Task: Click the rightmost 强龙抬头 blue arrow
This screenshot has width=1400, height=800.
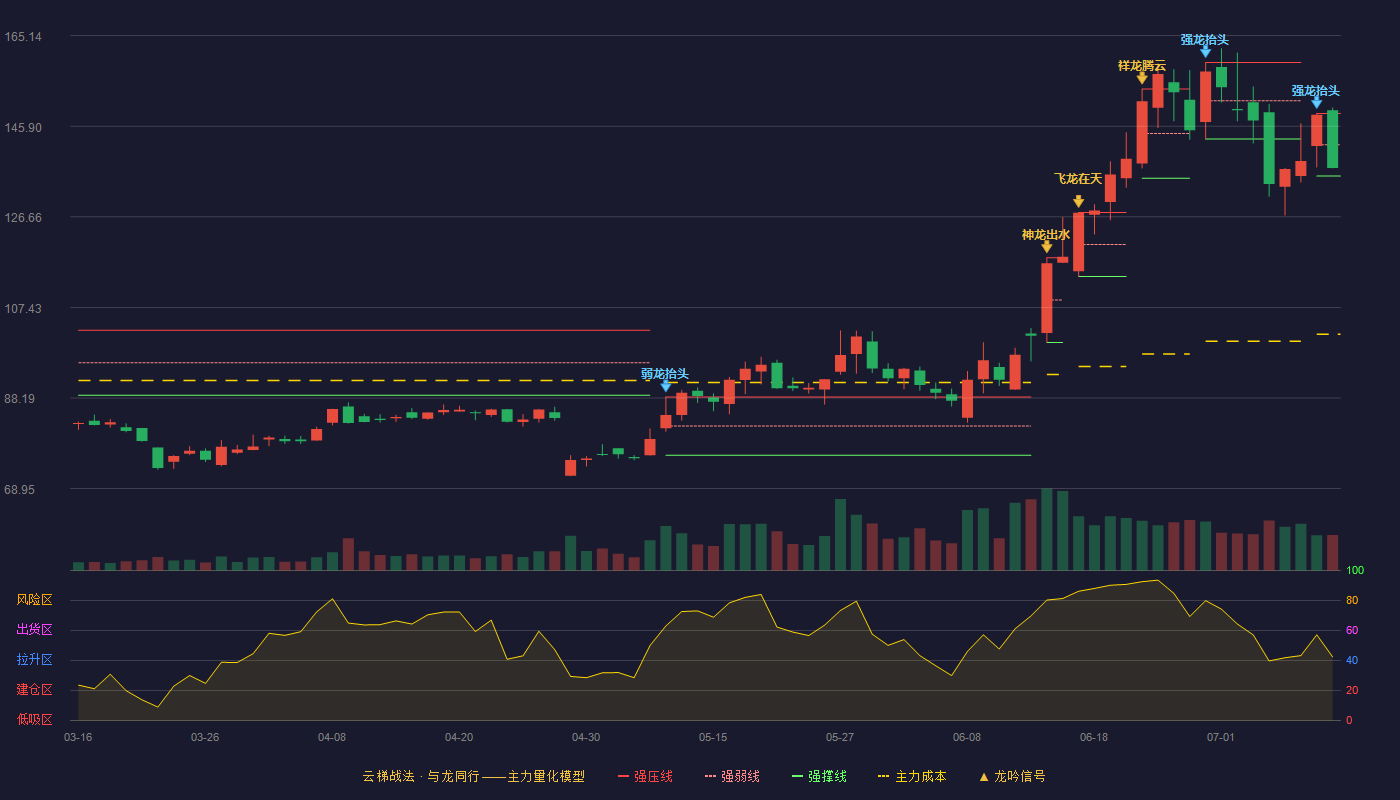Action: pyautogui.click(x=1316, y=102)
